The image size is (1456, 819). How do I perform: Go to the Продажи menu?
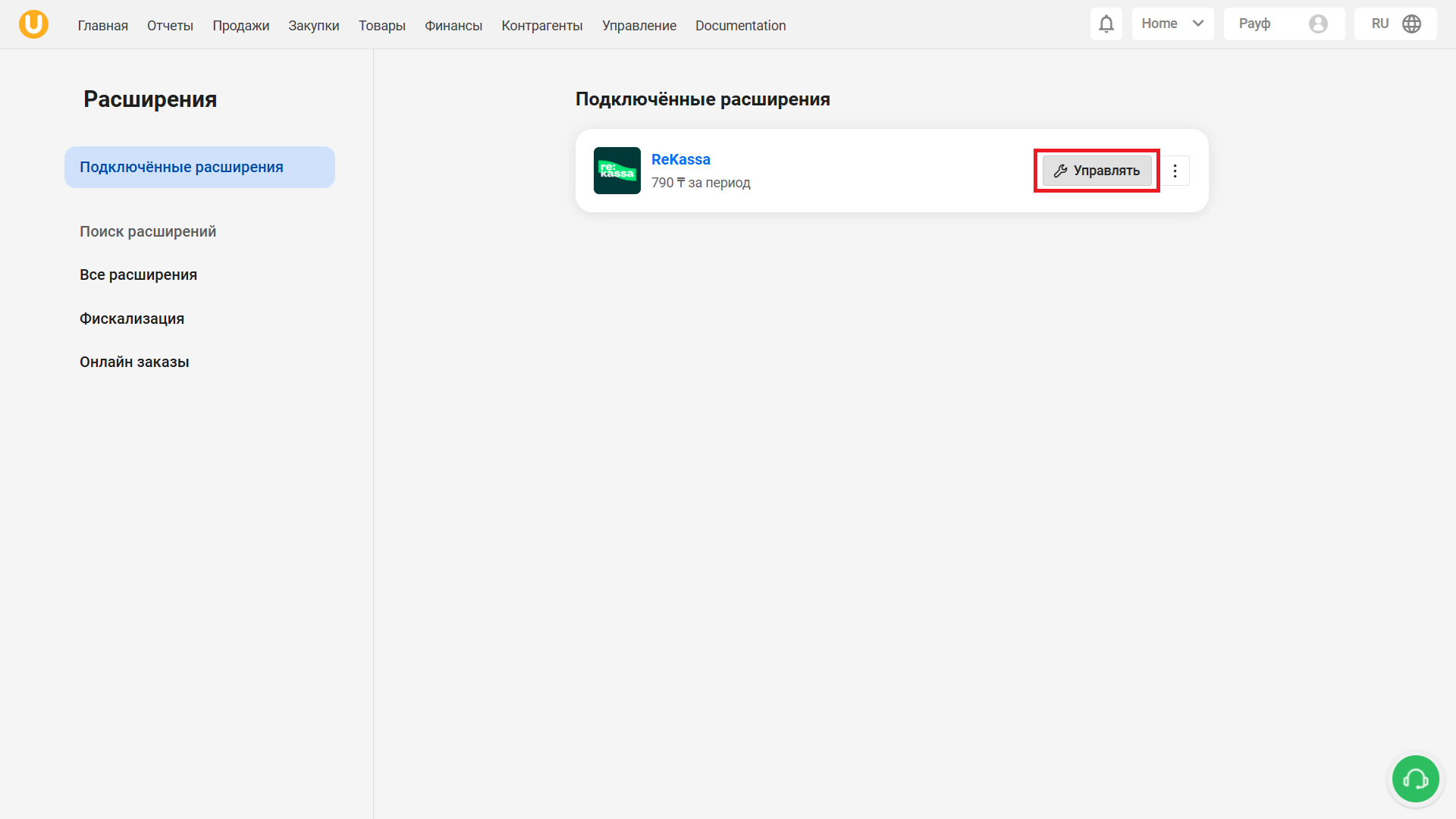pos(240,26)
